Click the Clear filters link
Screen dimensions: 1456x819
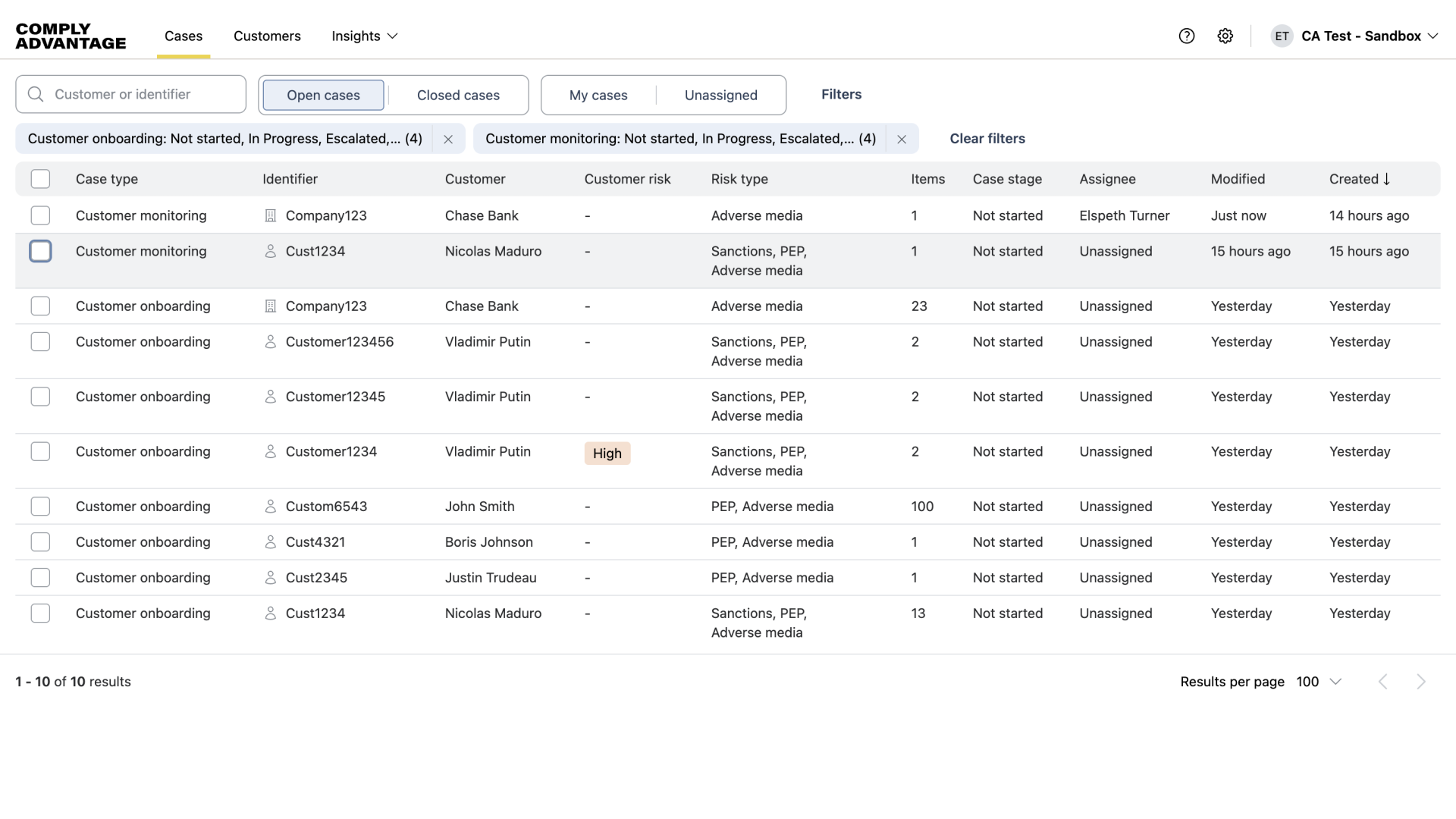[x=987, y=139]
